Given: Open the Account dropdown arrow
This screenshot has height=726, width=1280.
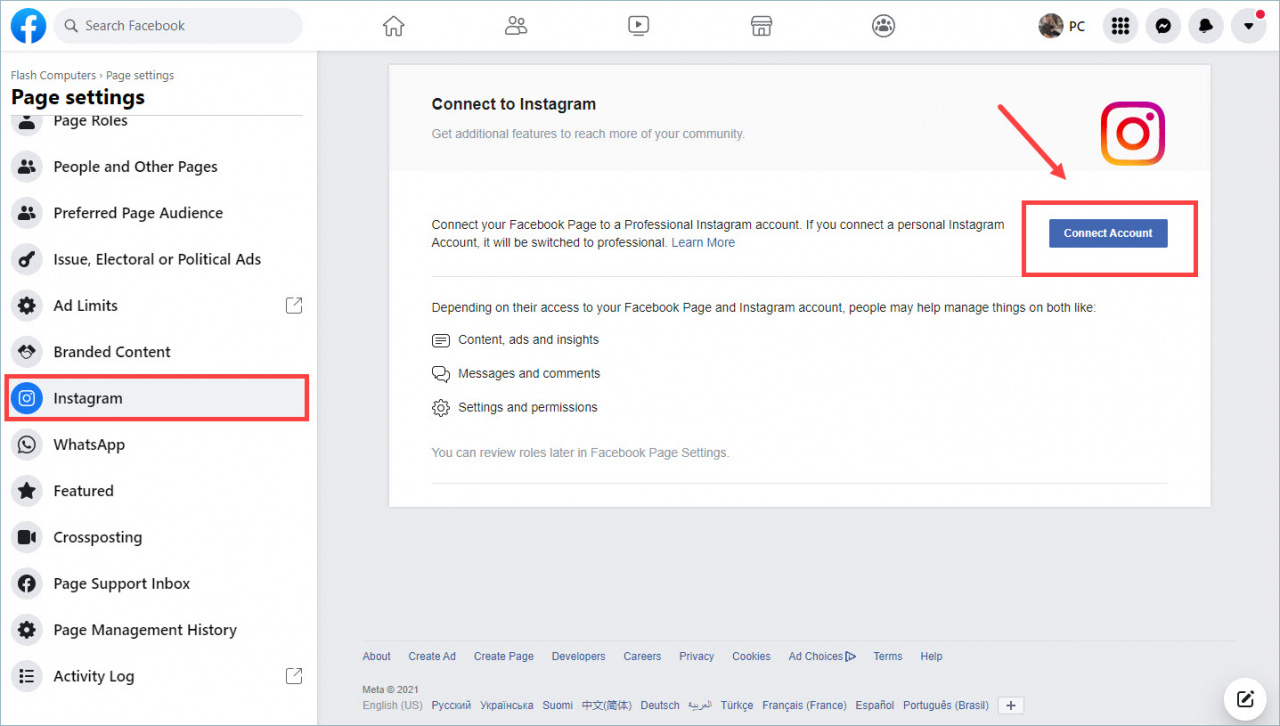Looking at the screenshot, I should (x=1248, y=26).
